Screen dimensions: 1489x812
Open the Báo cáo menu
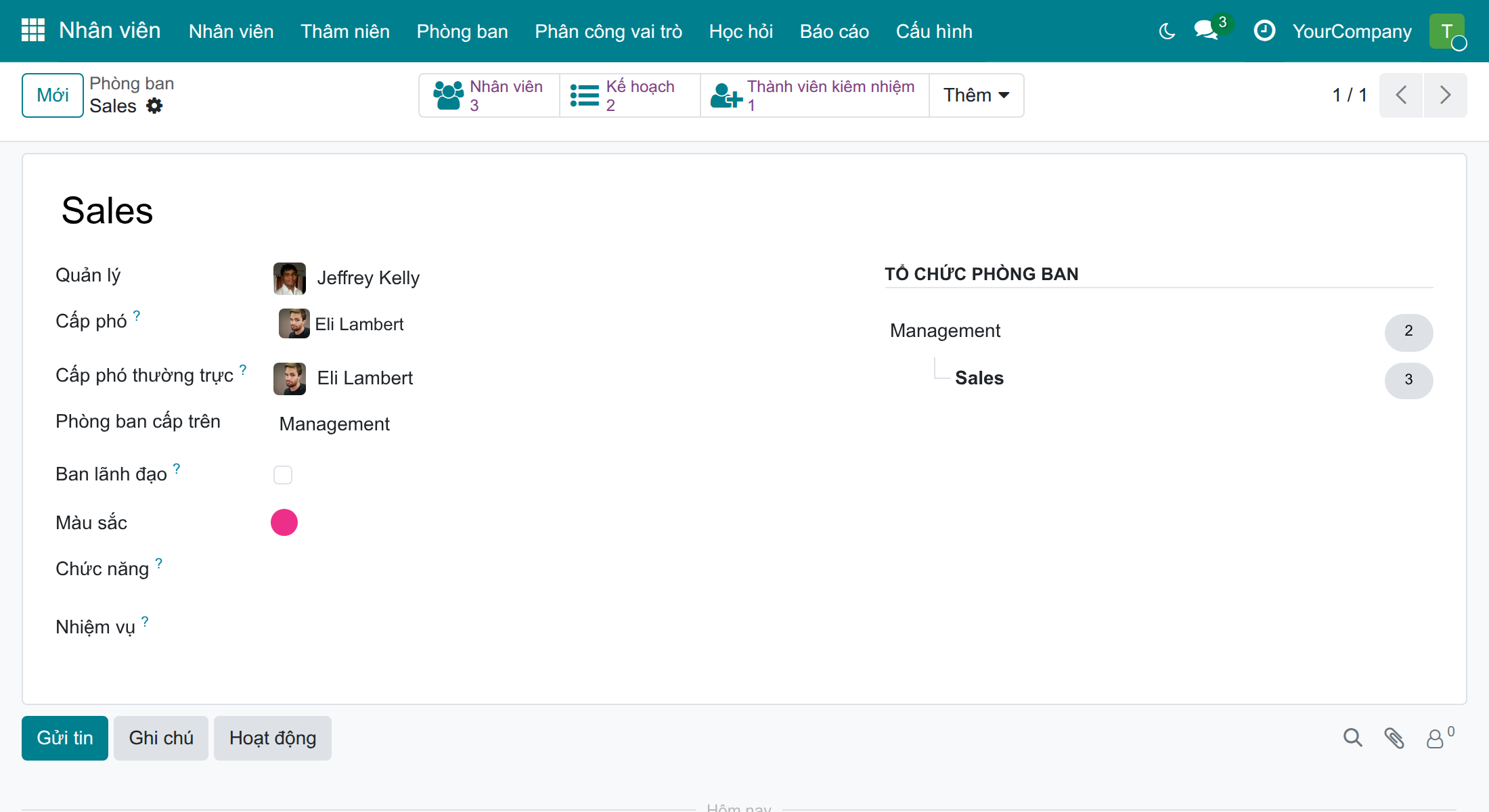834,31
